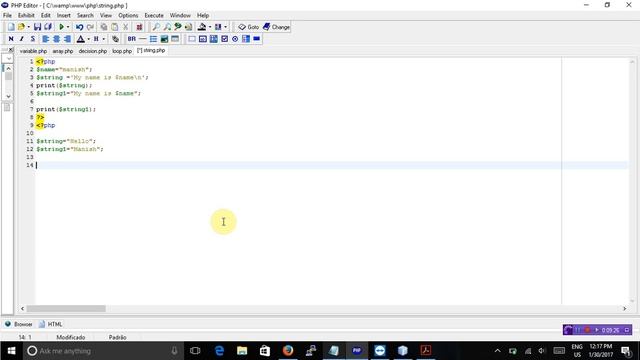Expand the dropdown next to blue columns icon
Screen dimensions: 640x360
click(x=225, y=27)
